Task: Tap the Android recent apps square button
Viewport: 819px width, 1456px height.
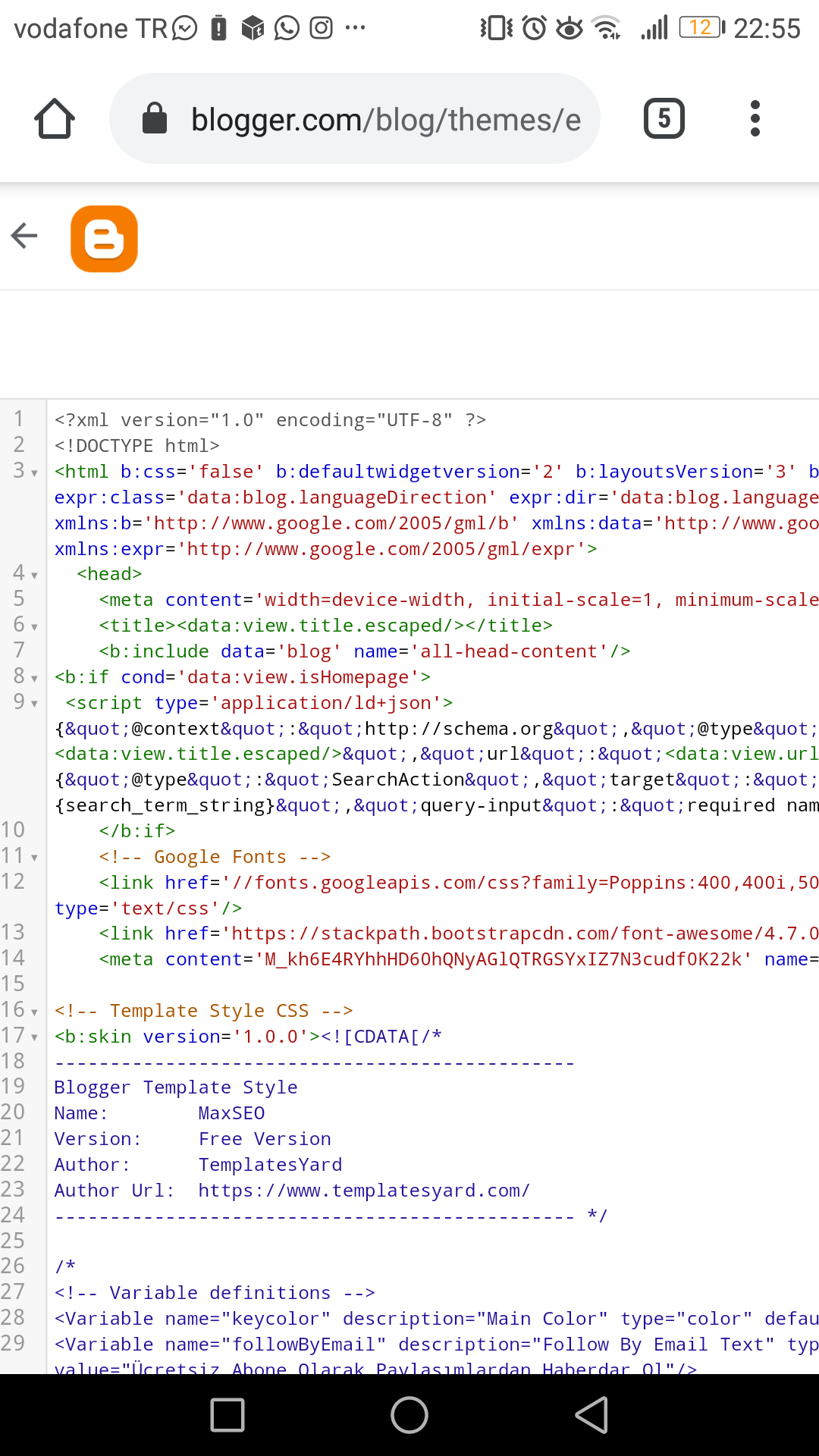Action: pyautogui.click(x=227, y=1415)
